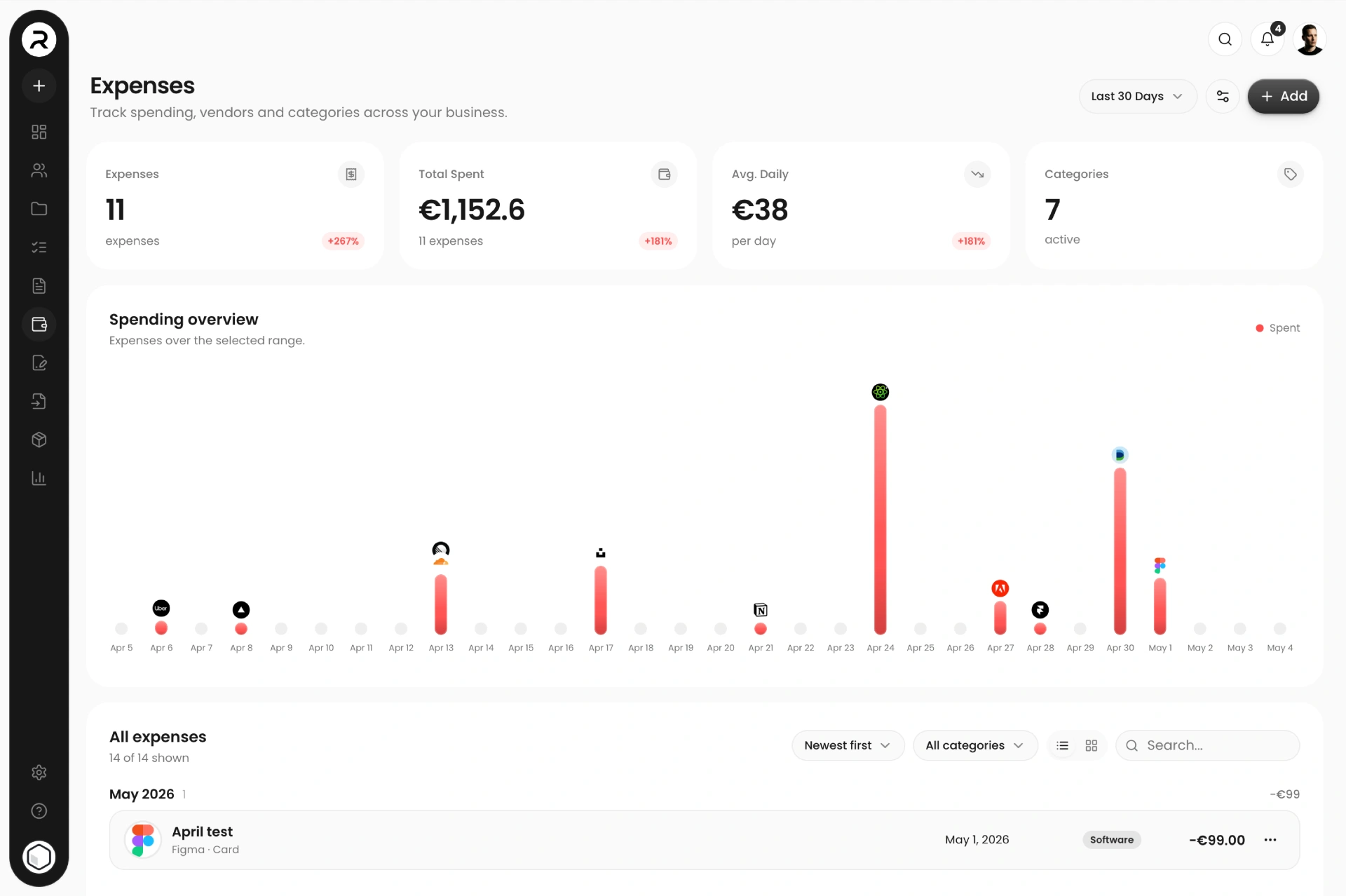Switch to grid view of expenses
The height and width of the screenshot is (896, 1346).
click(x=1092, y=745)
